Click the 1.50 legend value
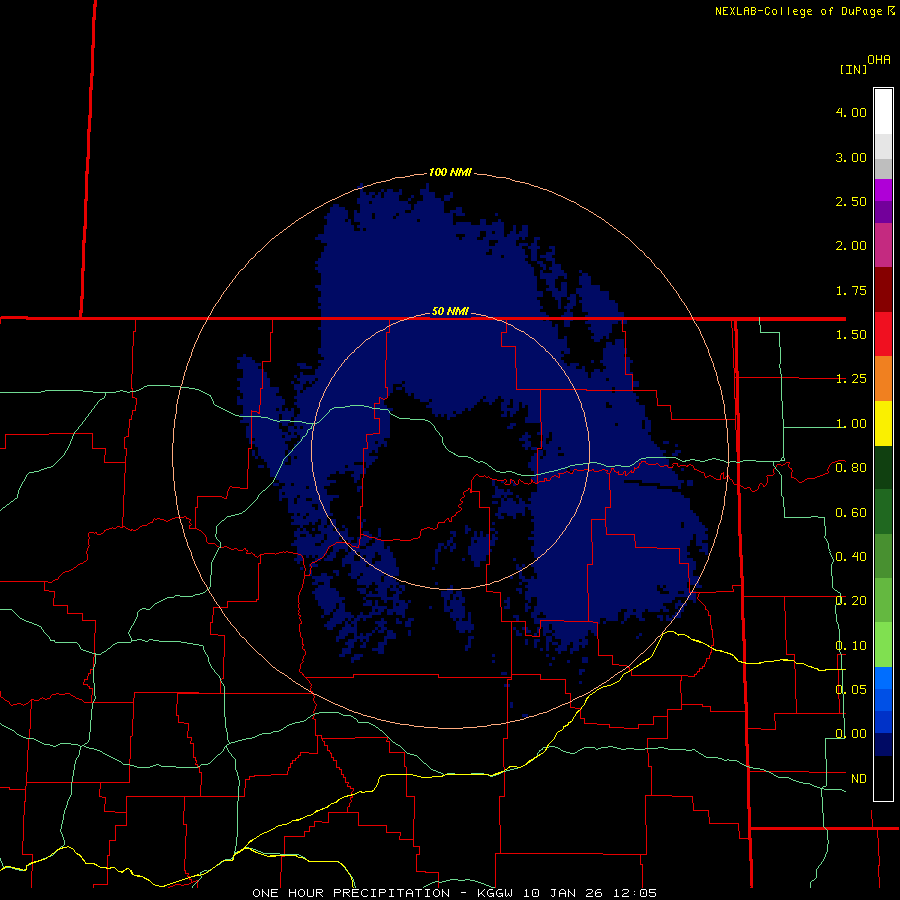The width and height of the screenshot is (900, 900). tap(851, 335)
